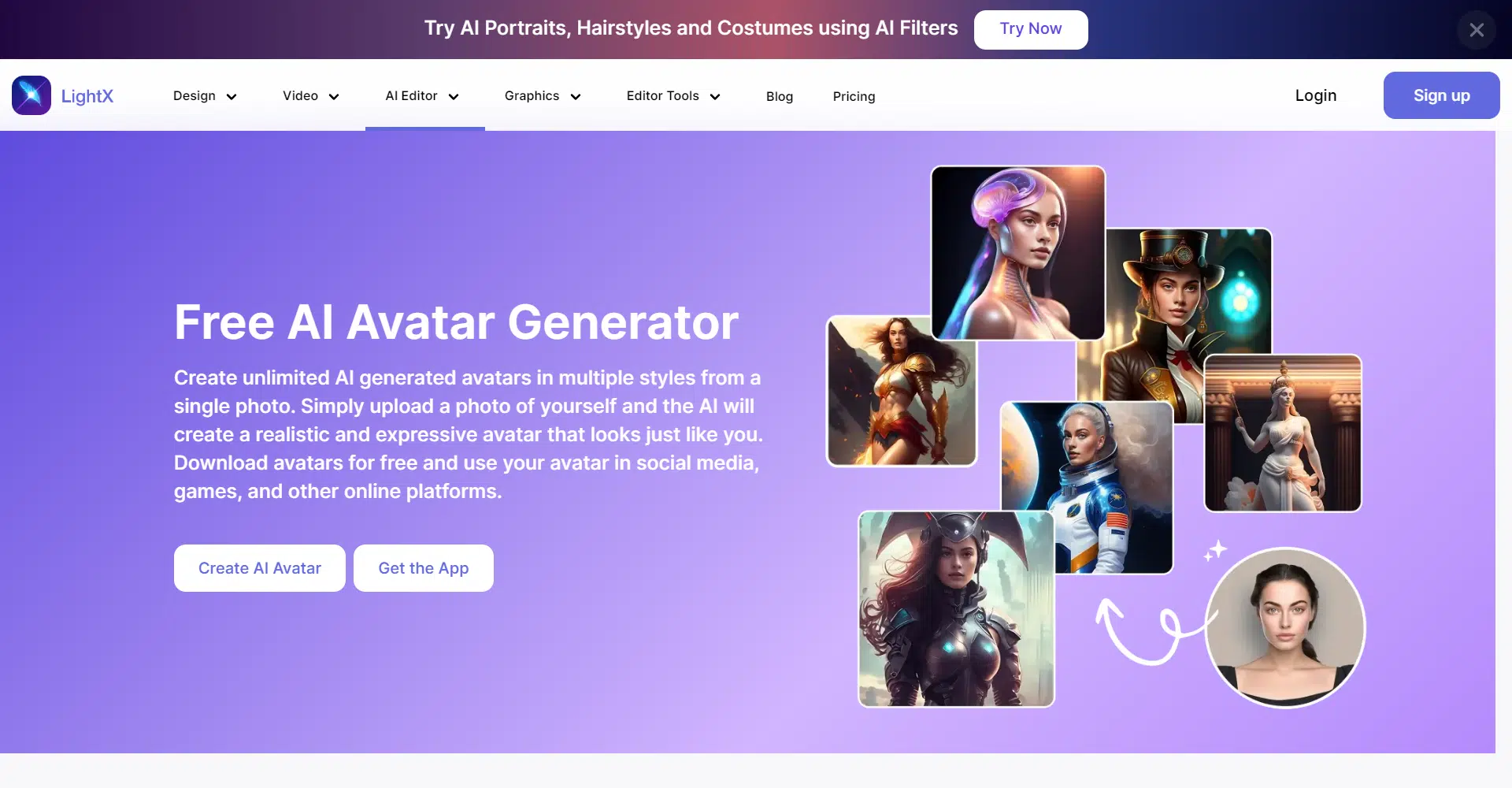Click the Get the App button
1512x788 pixels.
(x=424, y=568)
